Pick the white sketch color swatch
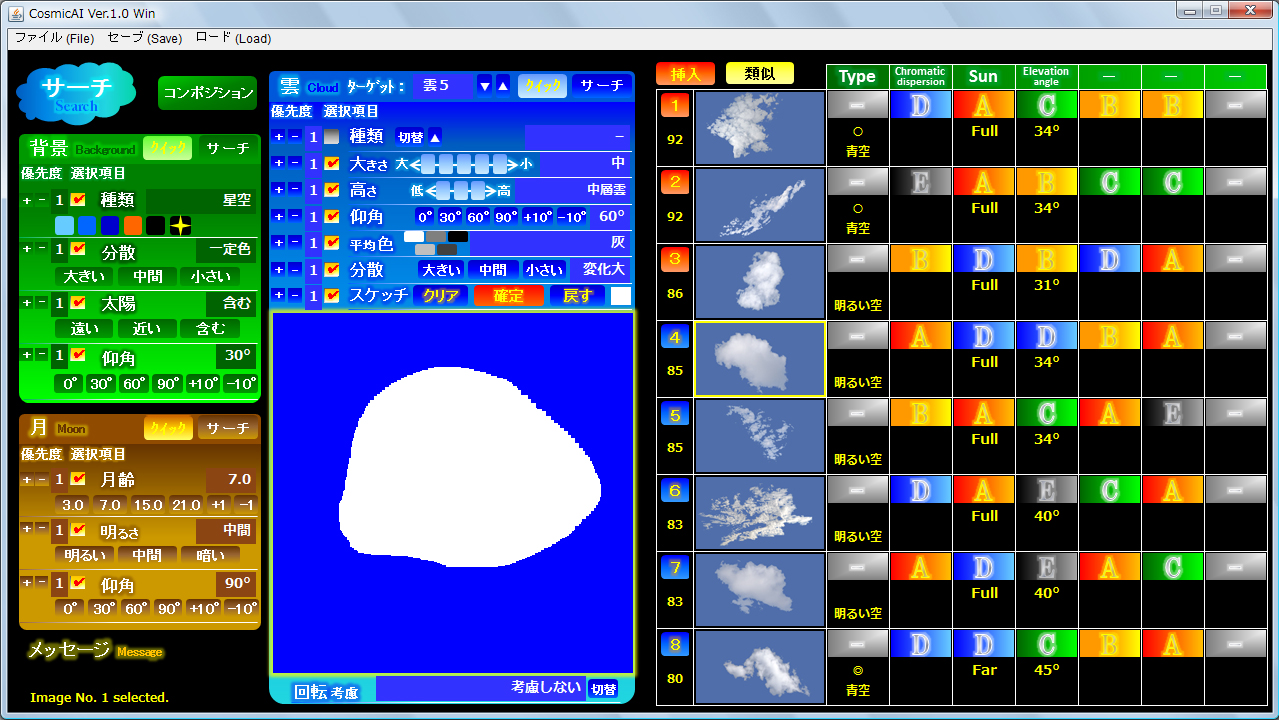 point(621,296)
